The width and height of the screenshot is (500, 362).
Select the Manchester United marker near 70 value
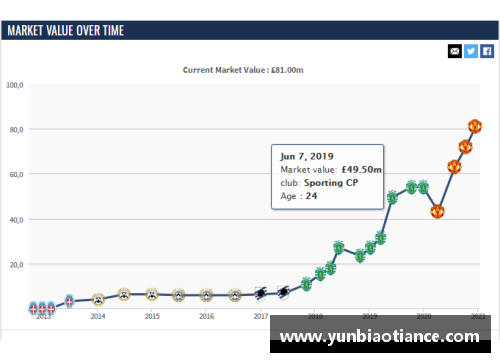pyautogui.click(x=465, y=147)
